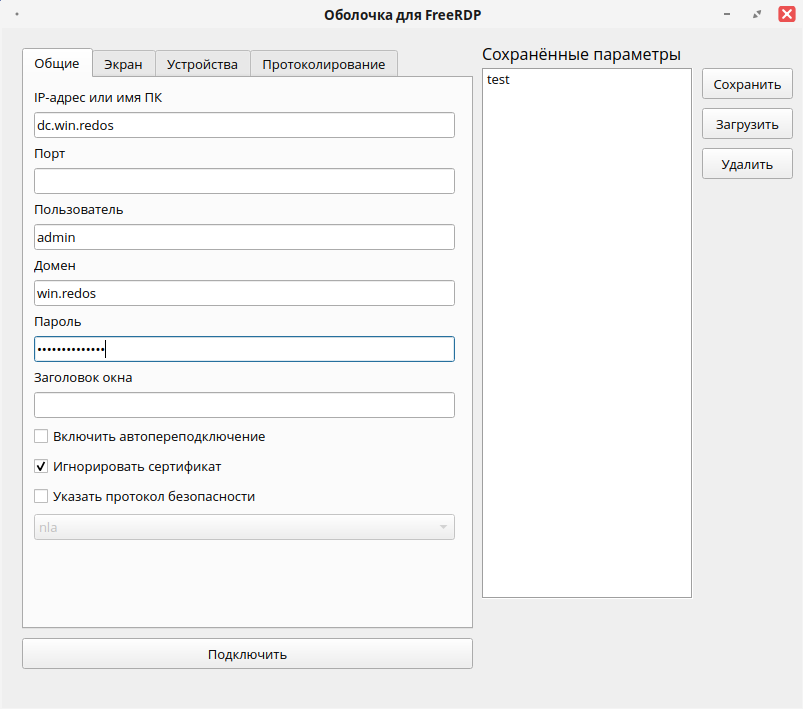This screenshot has height=709, width=803.
Task: Switch to the Общие tab
Action: [x=57, y=64]
